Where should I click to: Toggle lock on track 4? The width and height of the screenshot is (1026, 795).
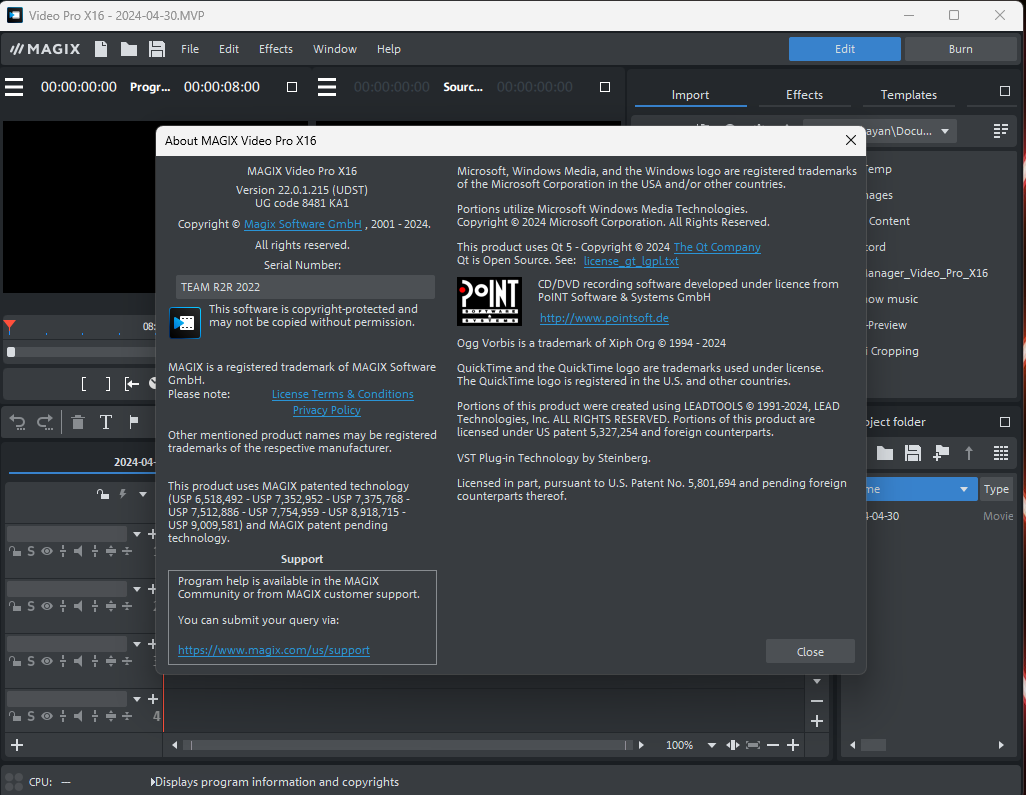[14, 716]
